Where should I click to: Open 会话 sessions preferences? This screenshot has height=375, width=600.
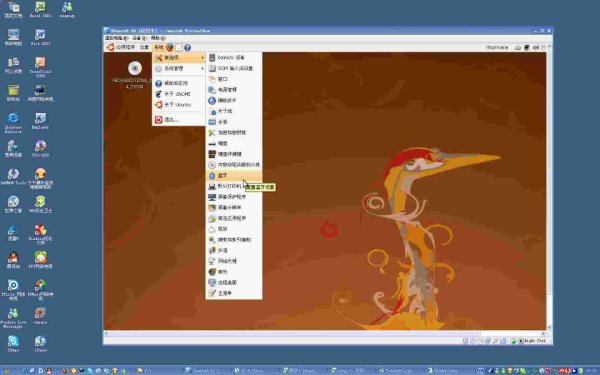(x=234, y=122)
